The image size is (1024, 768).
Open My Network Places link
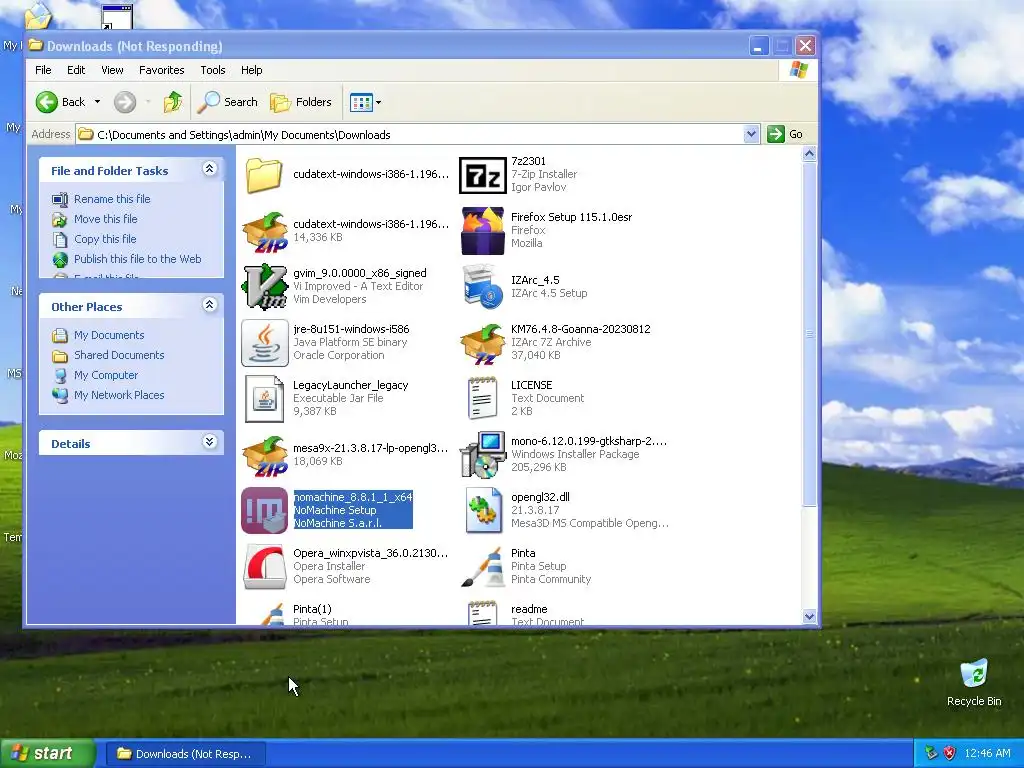point(119,395)
